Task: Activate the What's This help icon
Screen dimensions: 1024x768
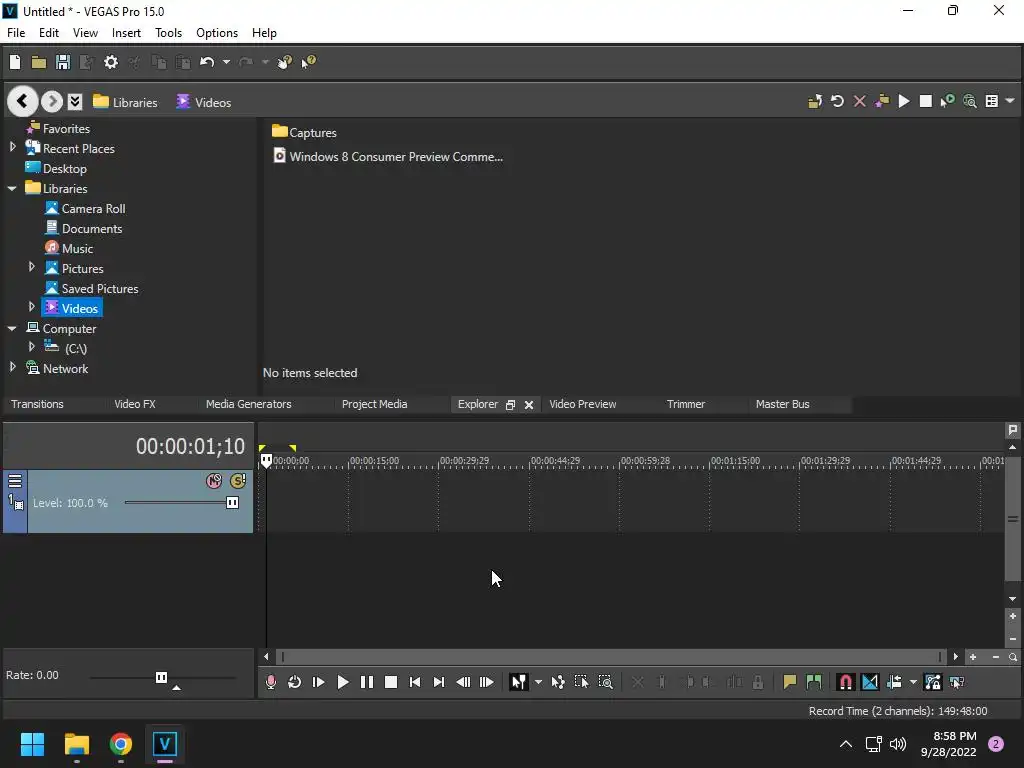Action: point(308,62)
